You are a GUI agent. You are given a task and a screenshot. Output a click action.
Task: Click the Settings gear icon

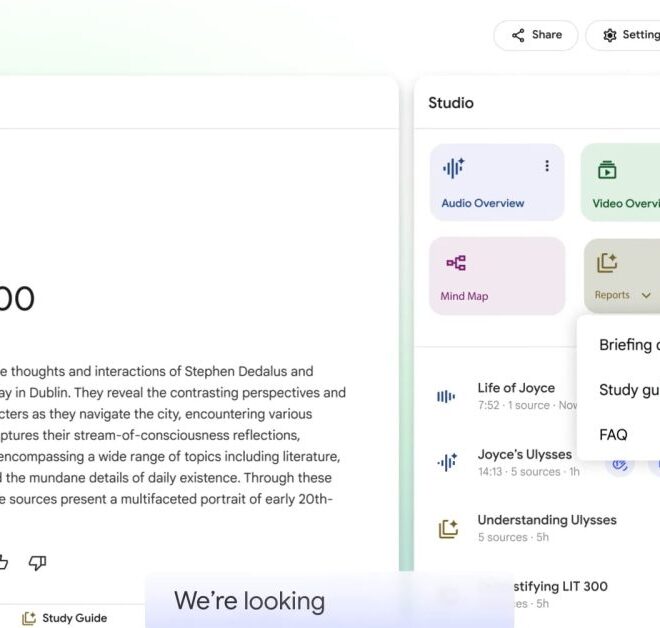point(609,35)
